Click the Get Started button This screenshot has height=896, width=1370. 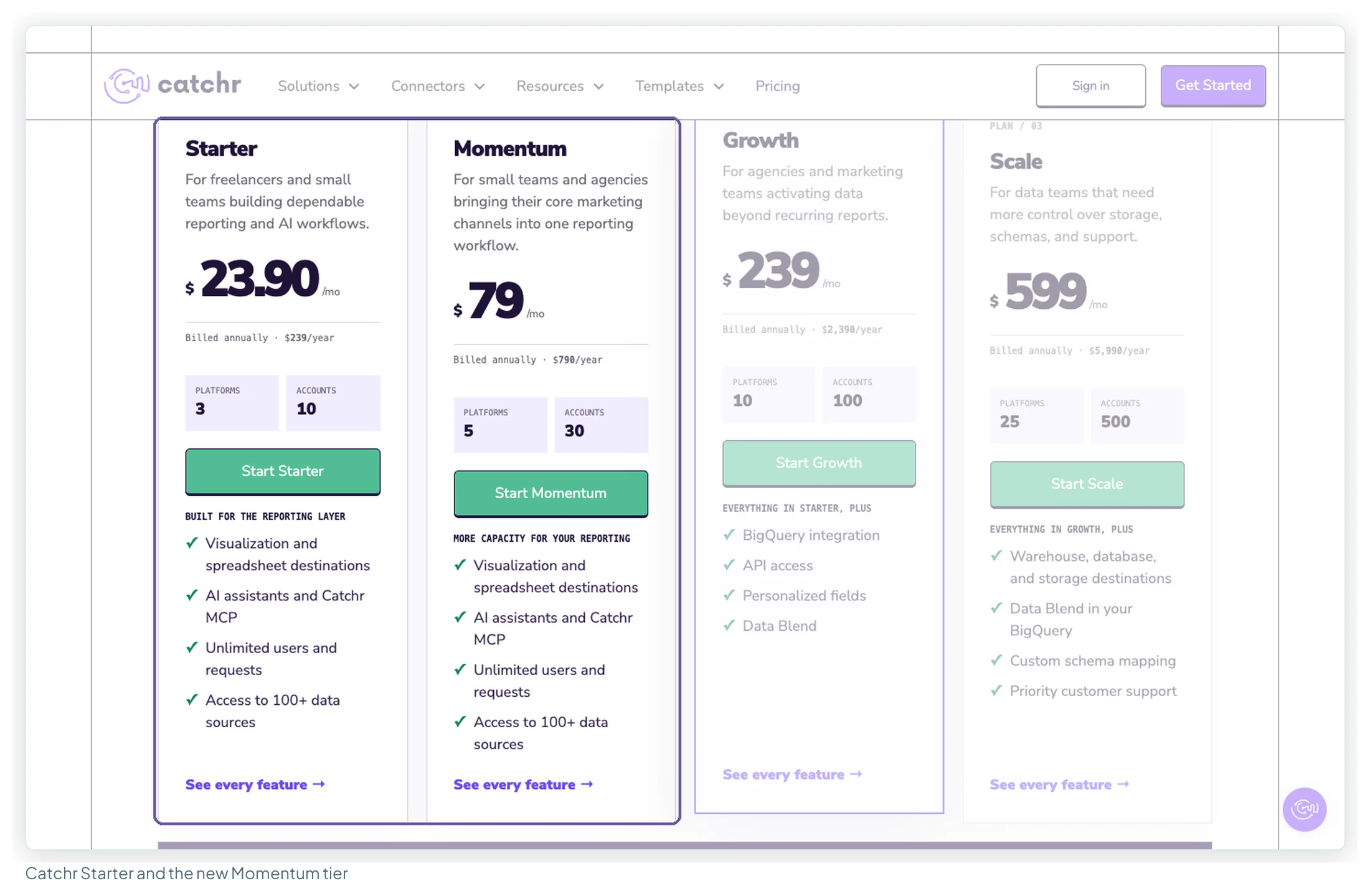pos(1212,85)
